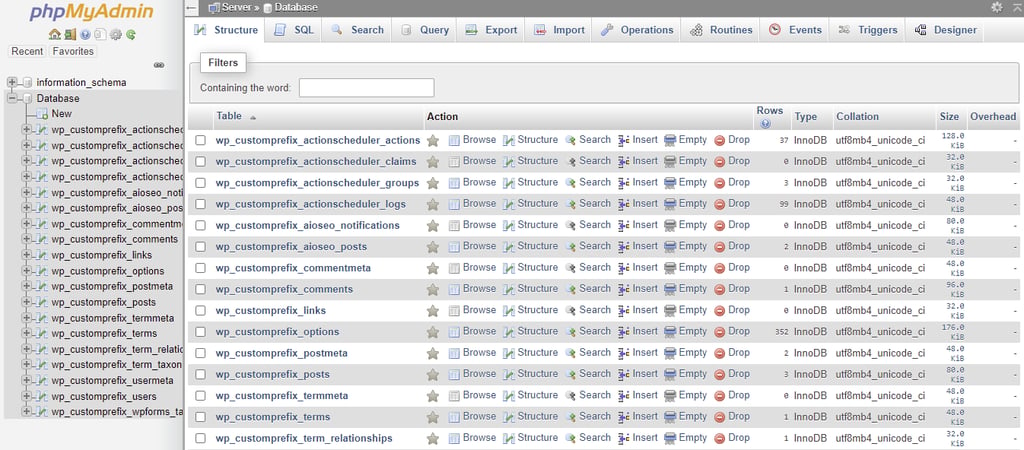Expand wp_customprefix_options tree node

(x=27, y=271)
